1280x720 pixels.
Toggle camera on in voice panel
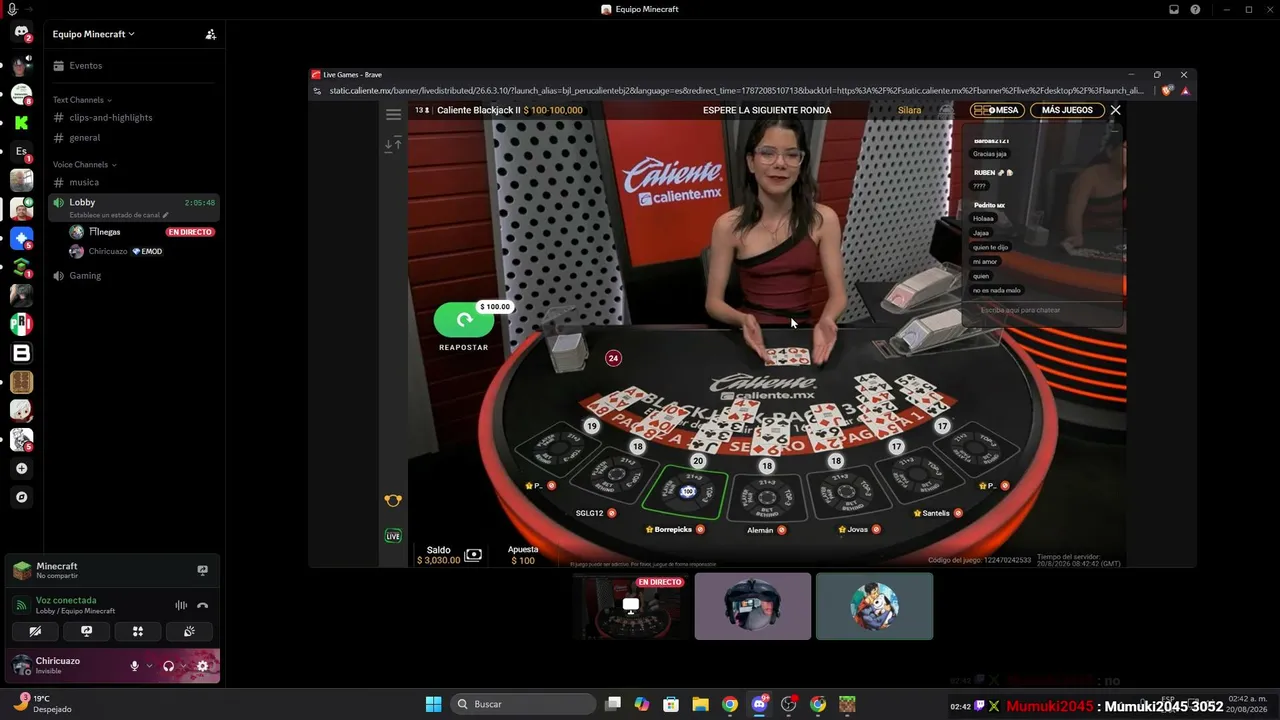(36, 631)
